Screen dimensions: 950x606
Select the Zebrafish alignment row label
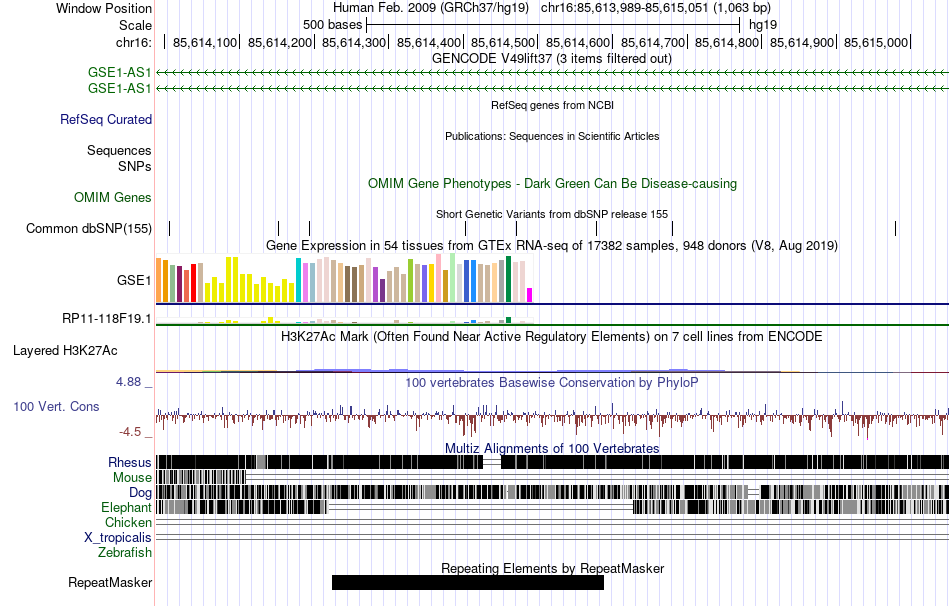click(x=125, y=553)
